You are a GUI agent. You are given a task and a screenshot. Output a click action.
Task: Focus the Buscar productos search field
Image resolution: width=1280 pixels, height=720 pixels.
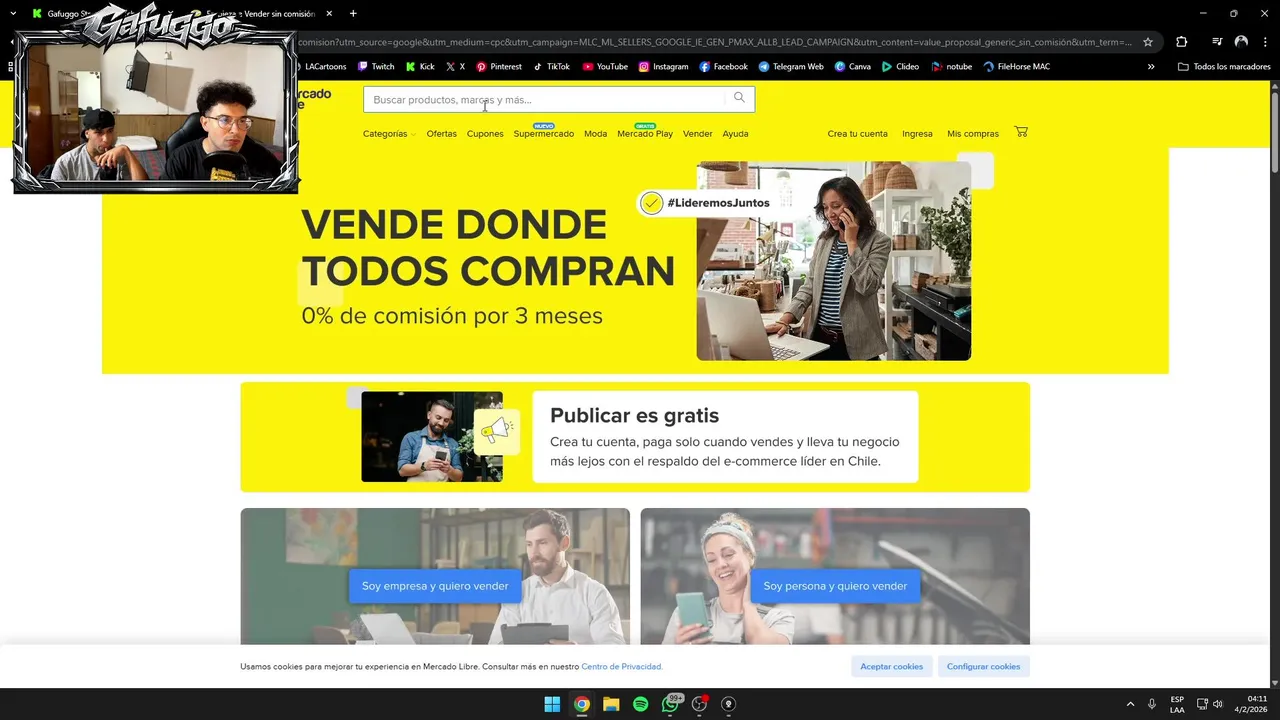pyautogui.click(x=545, y=99)
